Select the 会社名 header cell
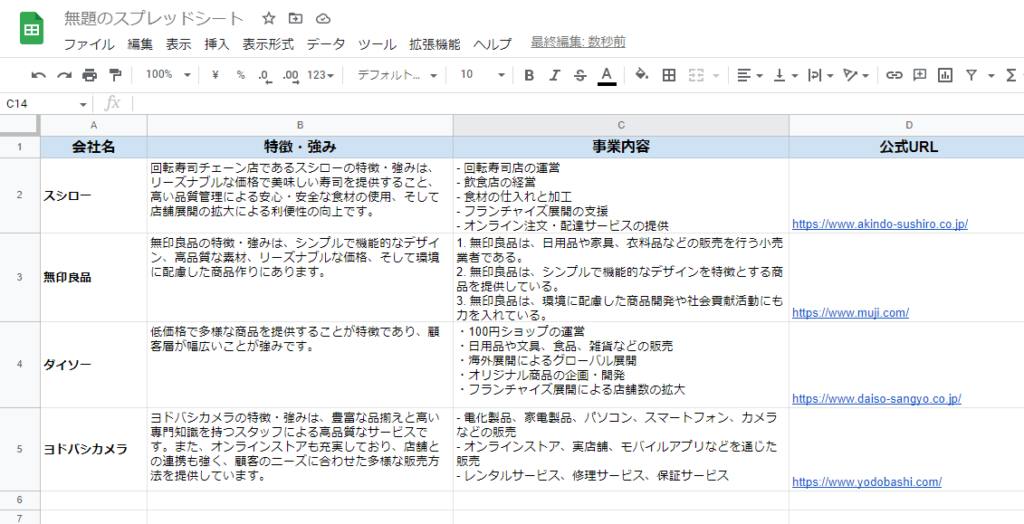 93,147
